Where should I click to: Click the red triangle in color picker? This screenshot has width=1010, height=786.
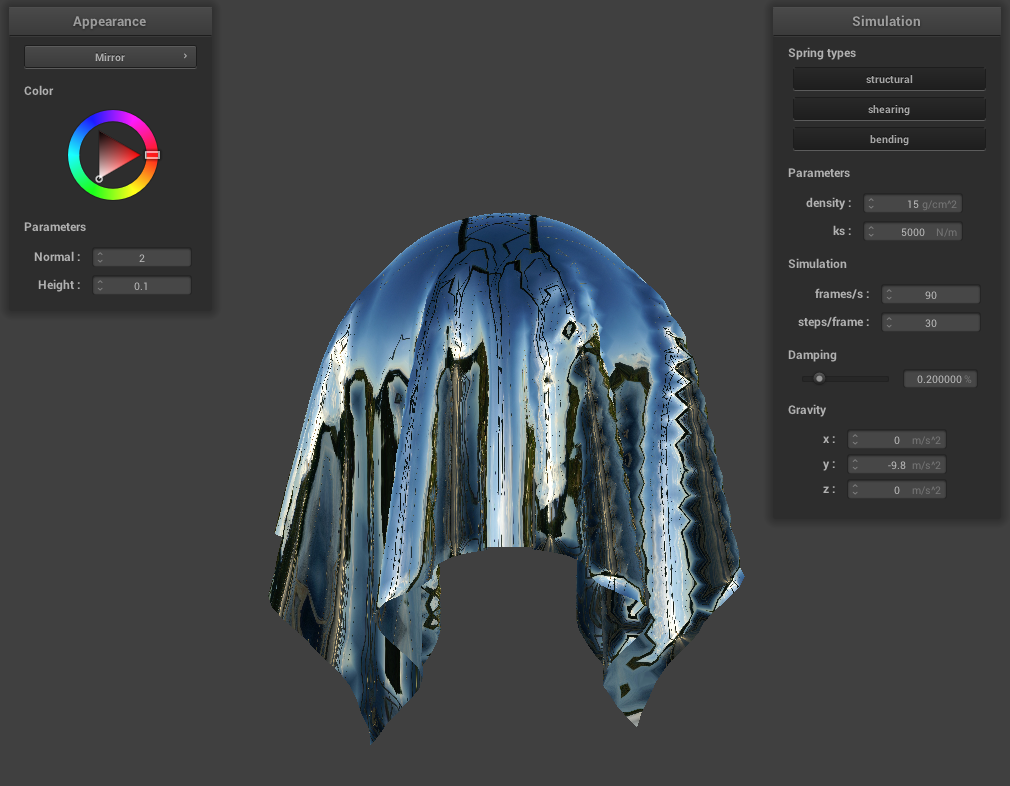click(x=116, y=155)
